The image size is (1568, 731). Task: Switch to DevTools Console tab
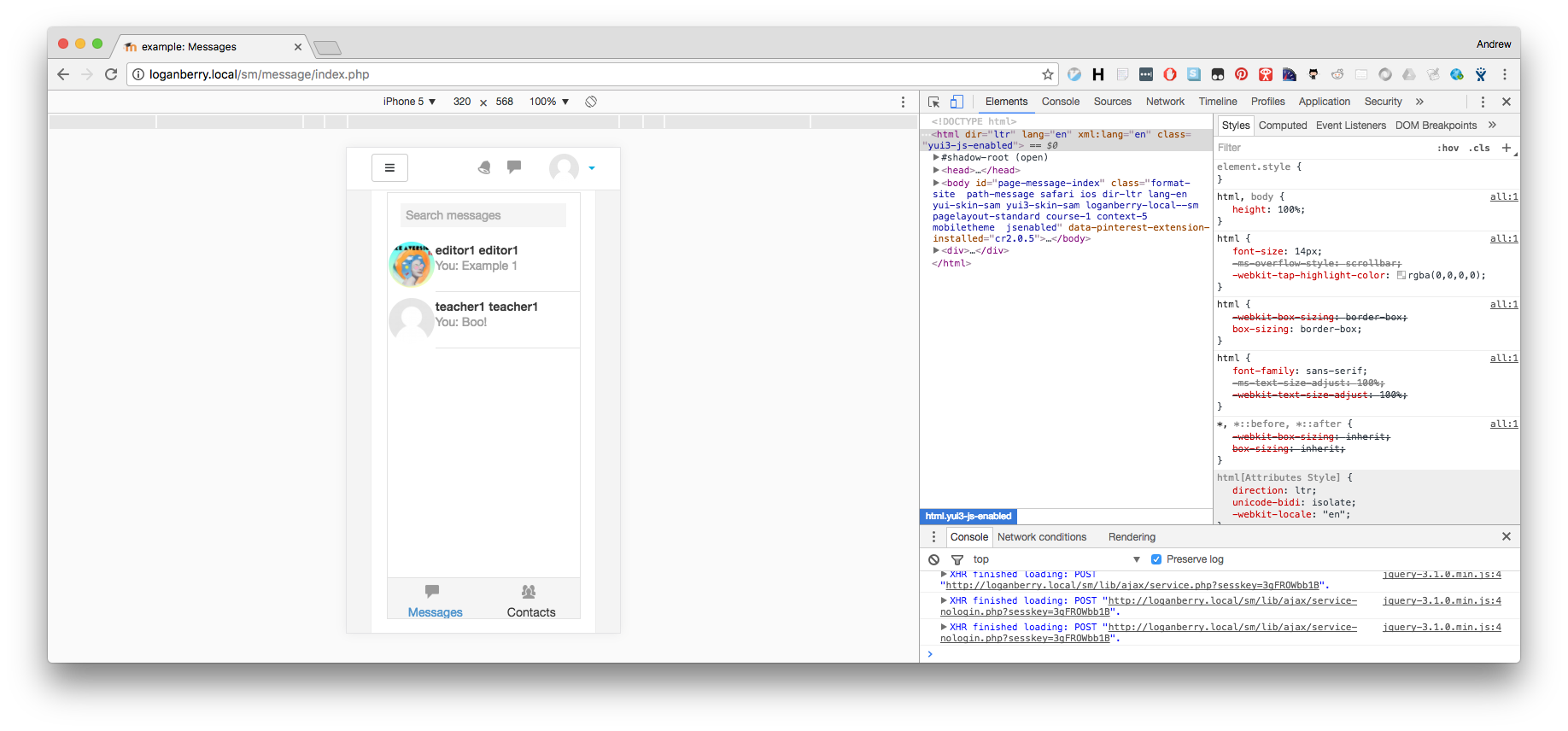(1061, 102)
